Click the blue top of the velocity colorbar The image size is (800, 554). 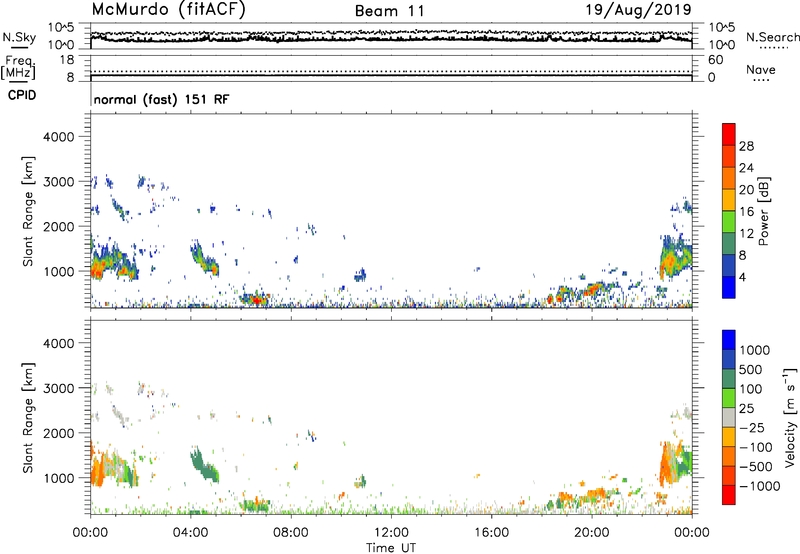coord(729,340)
